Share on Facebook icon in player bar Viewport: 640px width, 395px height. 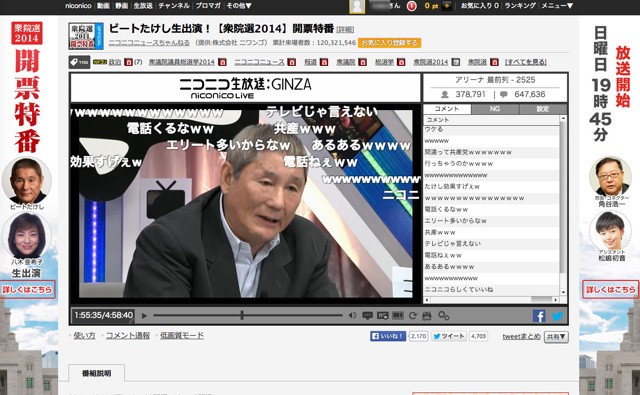[539, 316]
